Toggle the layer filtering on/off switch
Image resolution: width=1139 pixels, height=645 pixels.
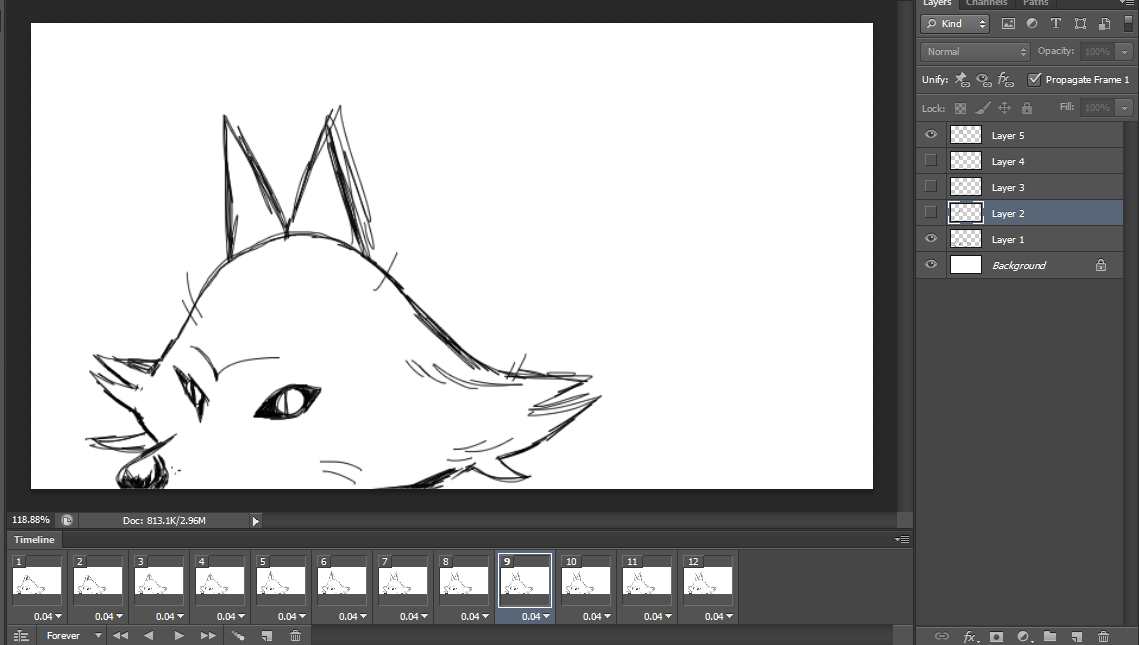click(x=1128, y=23)
